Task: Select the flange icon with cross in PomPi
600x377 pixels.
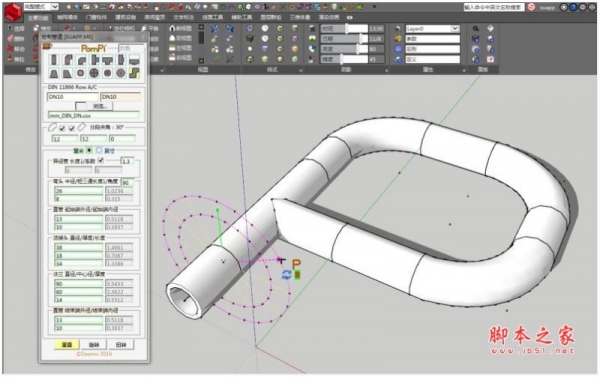Action: pyautogui.click(x=94, y=73)
